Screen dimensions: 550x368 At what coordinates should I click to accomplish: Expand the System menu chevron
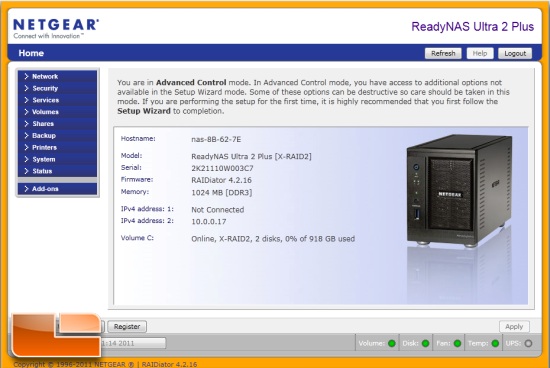[x=26, y=159]
